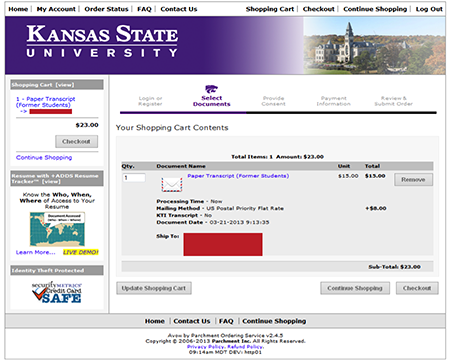Click the quantity field showing 1
This screenshot has height=363, width=450.
click(134, 178)
